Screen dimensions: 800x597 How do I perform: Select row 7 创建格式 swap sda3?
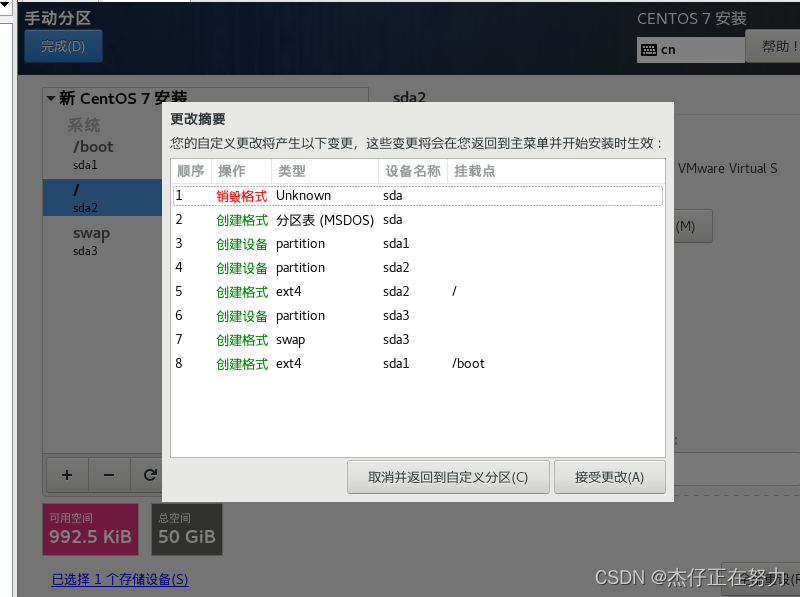(x=418, y=340)
